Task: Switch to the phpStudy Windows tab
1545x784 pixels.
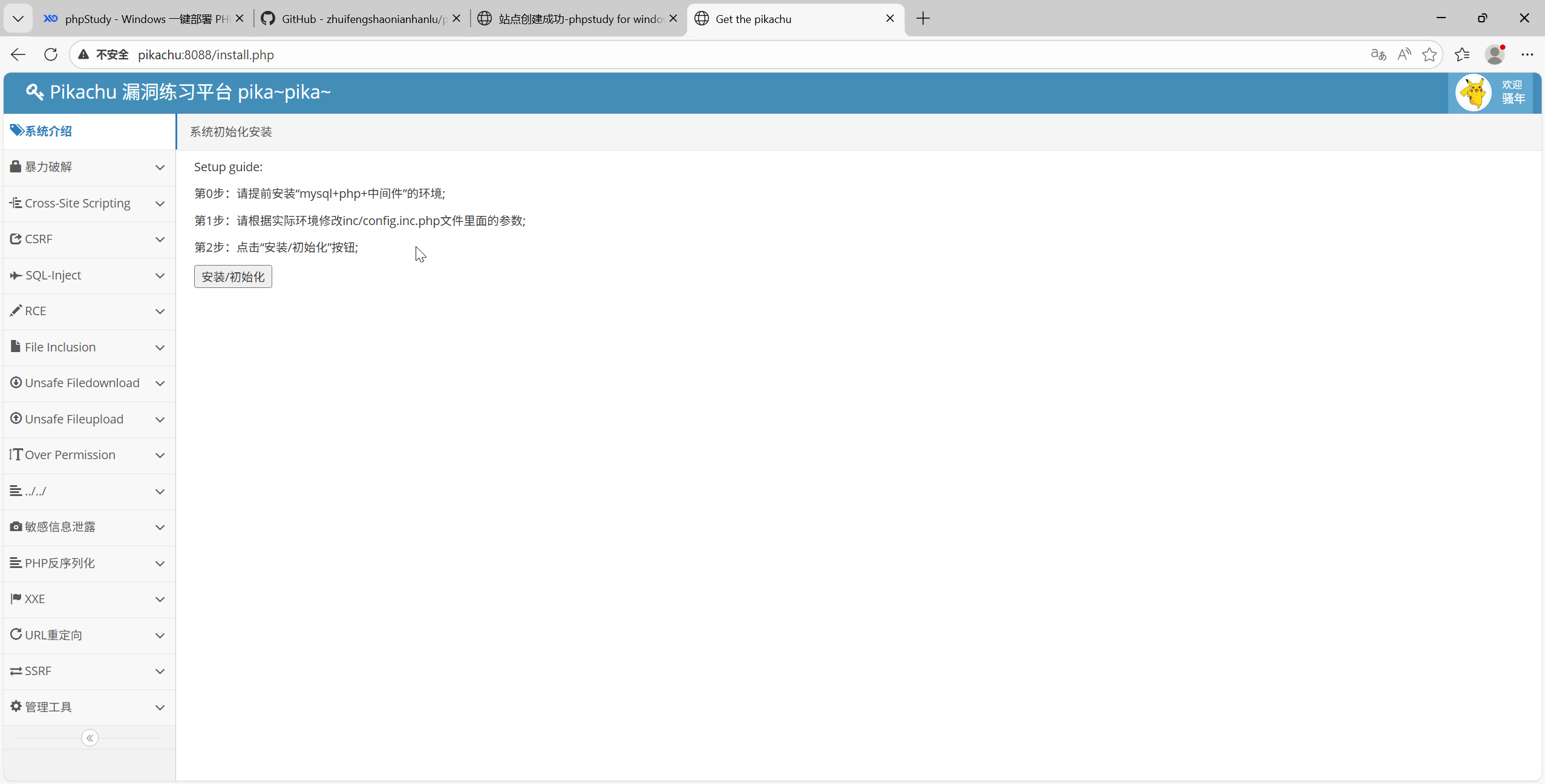Action: (138, 19)
